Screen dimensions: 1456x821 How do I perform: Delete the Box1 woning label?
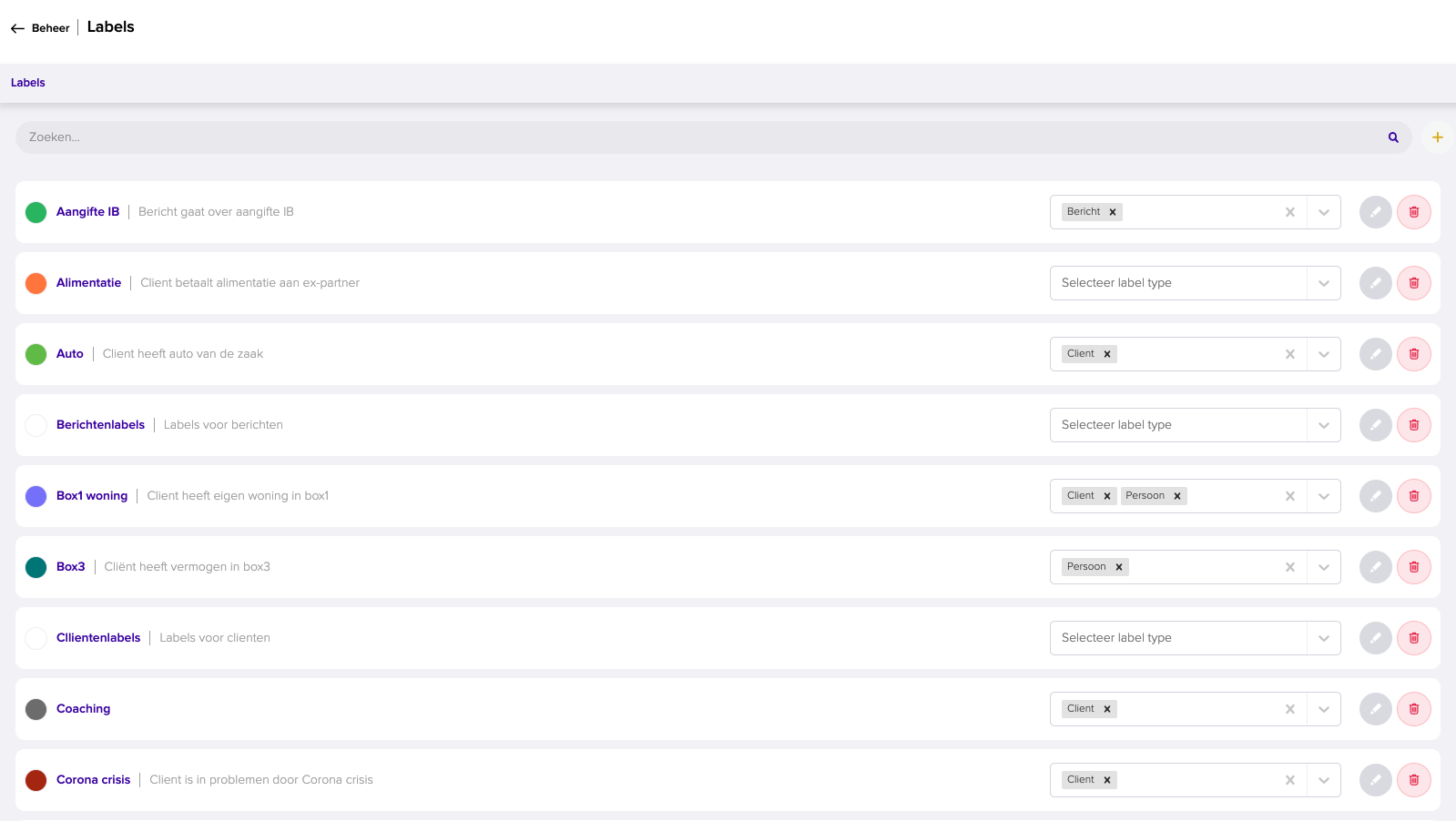tap(1414, 496)
